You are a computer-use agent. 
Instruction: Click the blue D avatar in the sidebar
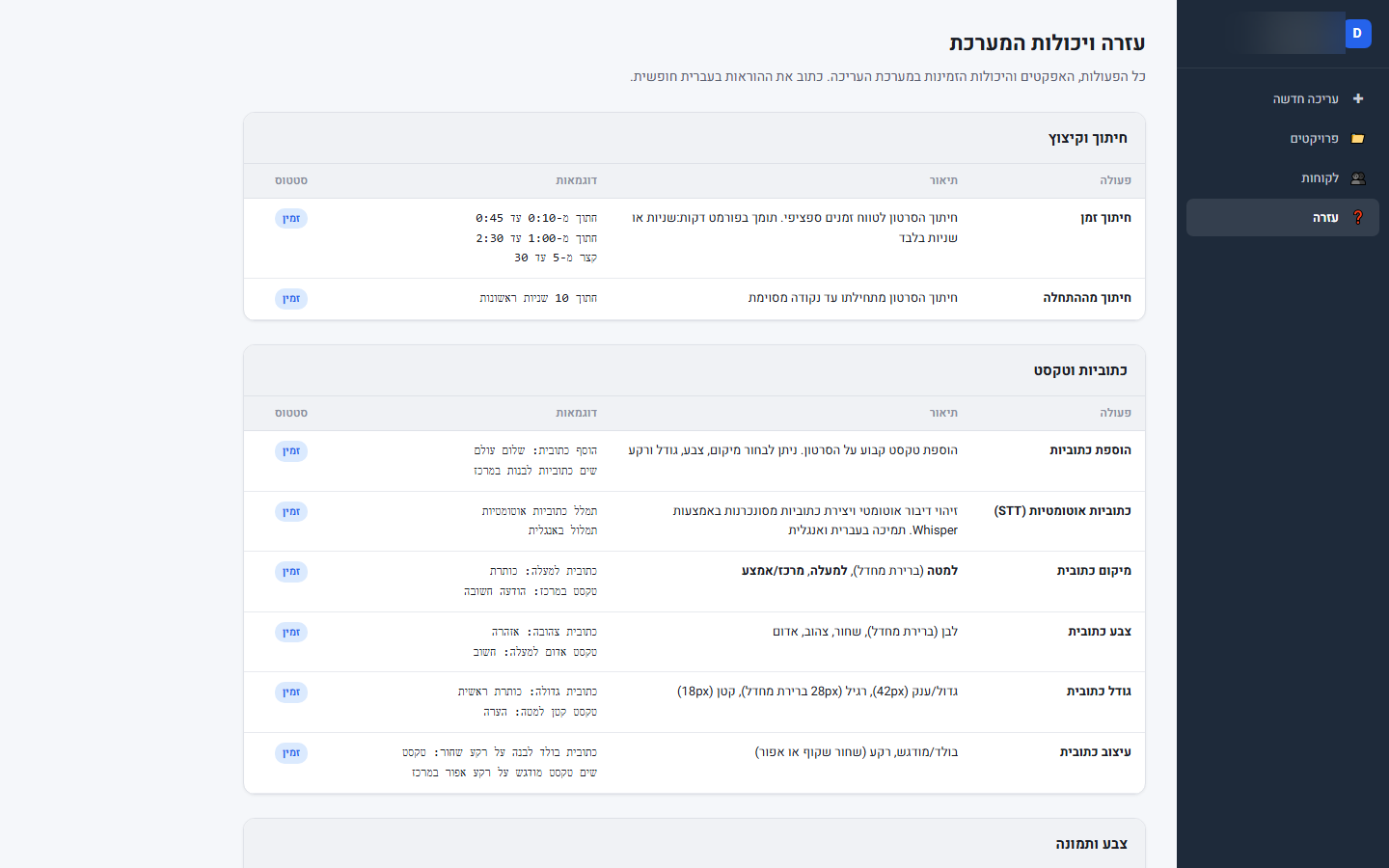pyautogui.click(x=1357, y=33)
